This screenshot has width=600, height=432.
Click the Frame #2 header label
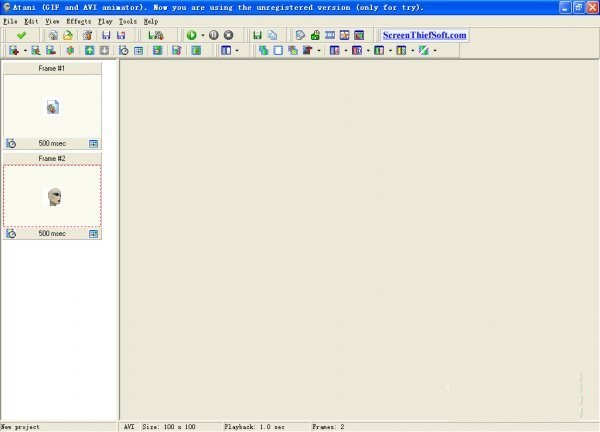(52, 158)
